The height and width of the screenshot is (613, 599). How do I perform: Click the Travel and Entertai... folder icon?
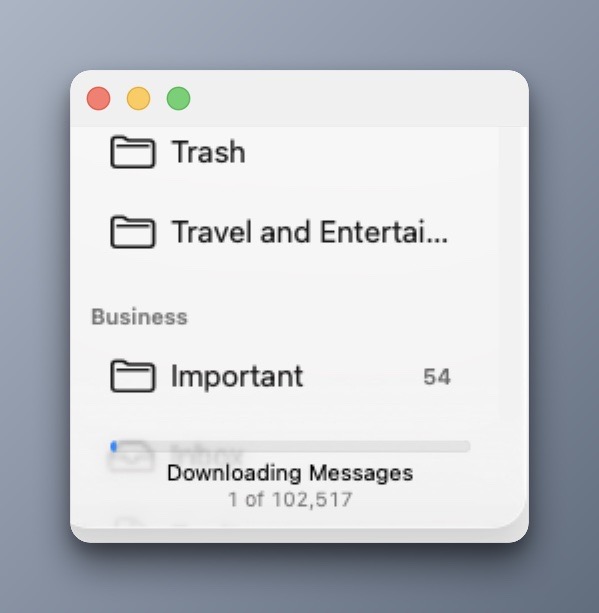pyautogui.click(x=133, y=232)
